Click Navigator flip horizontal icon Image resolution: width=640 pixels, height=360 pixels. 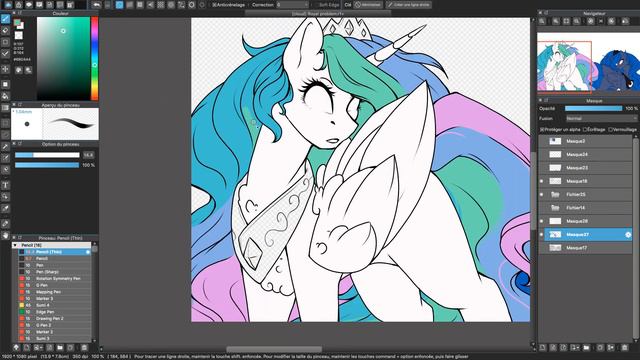[x=625, y=21]
